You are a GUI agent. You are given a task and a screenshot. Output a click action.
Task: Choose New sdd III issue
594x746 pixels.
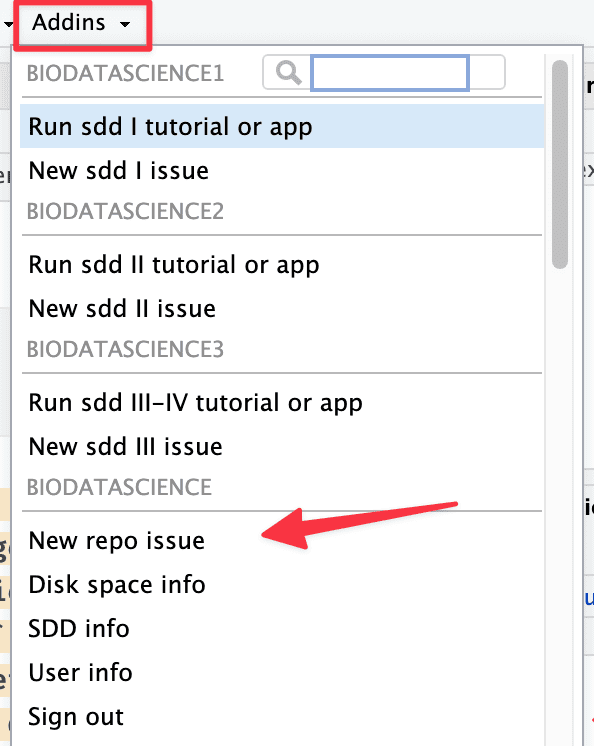(282, 446)
